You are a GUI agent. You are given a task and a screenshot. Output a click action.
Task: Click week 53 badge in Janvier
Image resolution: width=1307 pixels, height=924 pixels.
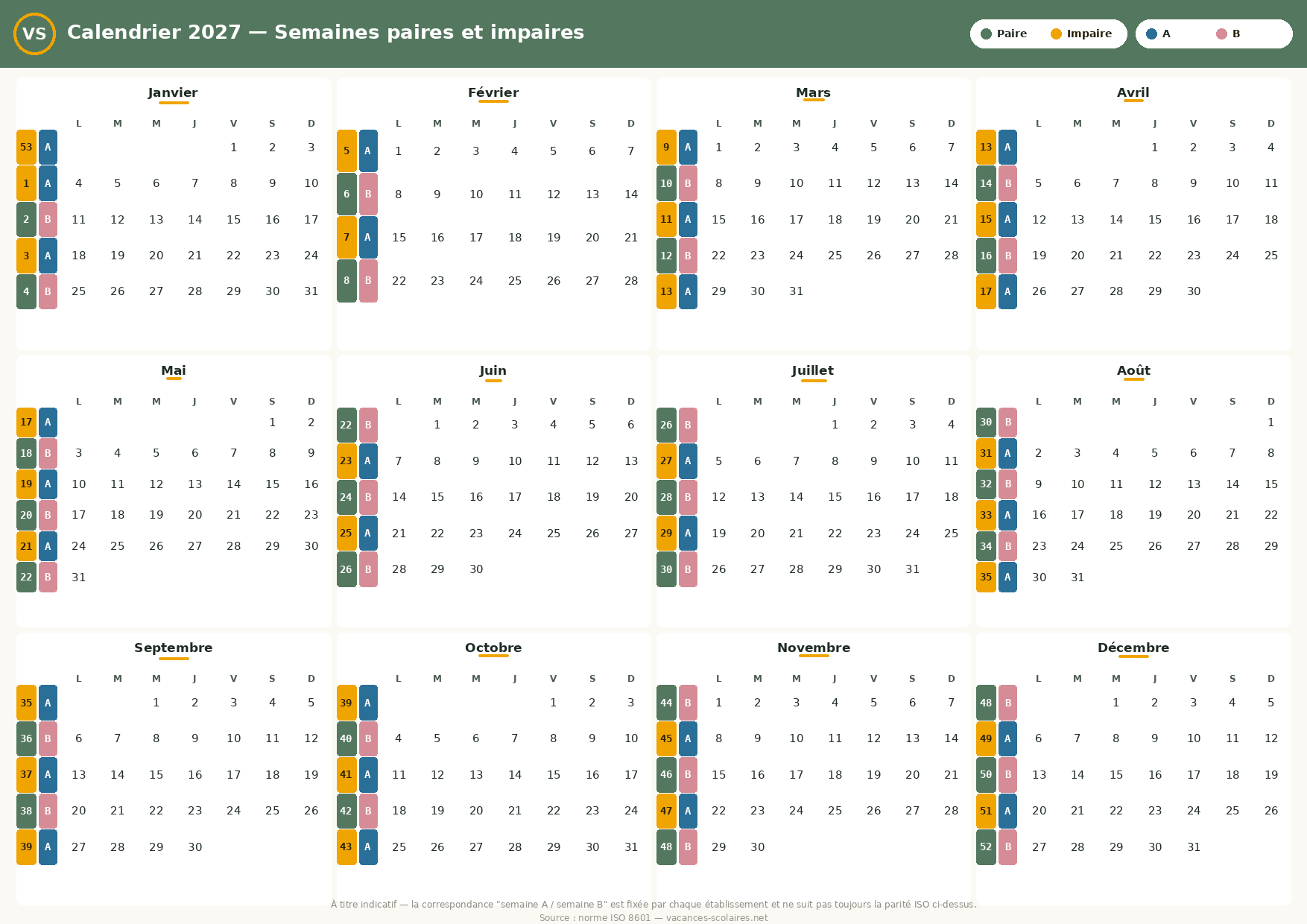pyautogui.click(x=26, y=148)
